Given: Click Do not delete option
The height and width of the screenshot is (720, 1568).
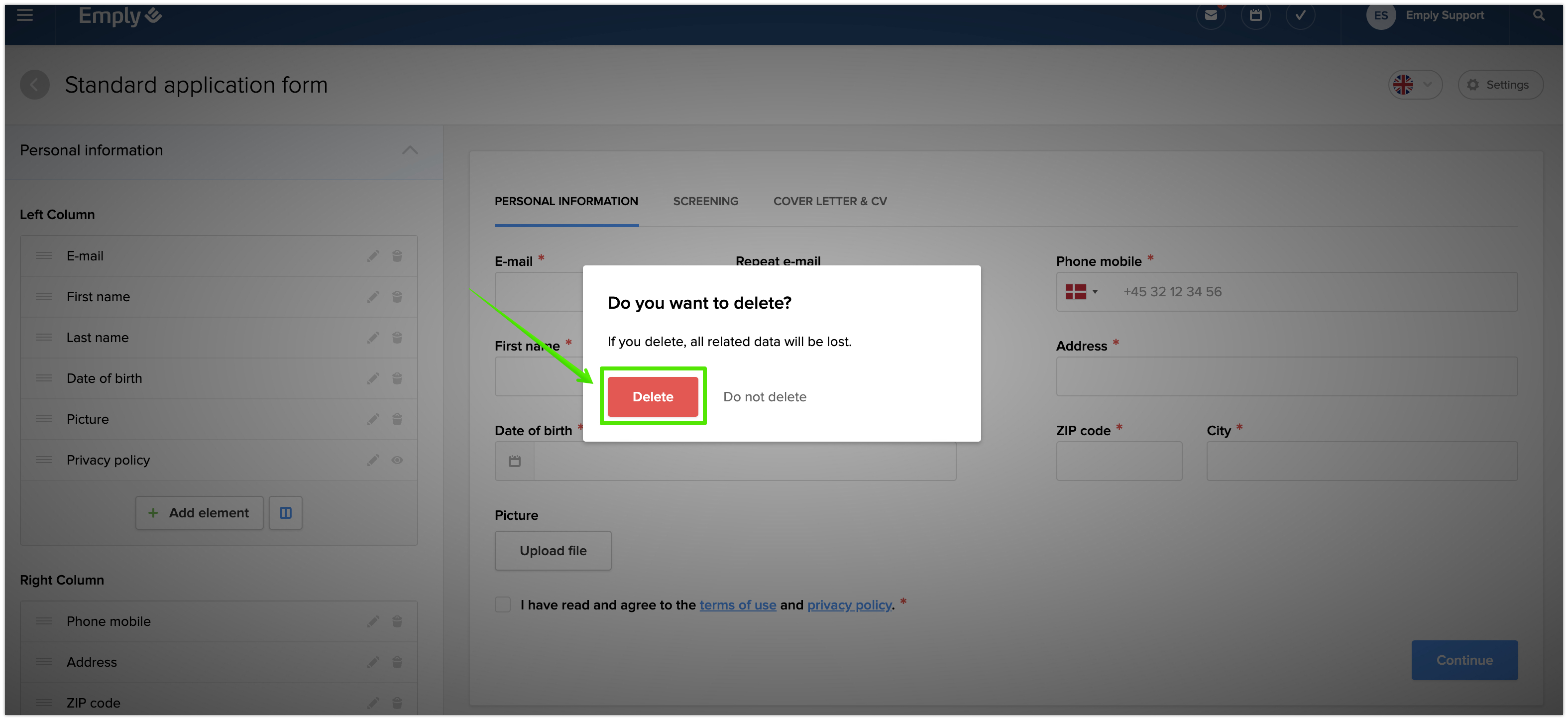Looking at the screenshot, I should coord(764,397).
